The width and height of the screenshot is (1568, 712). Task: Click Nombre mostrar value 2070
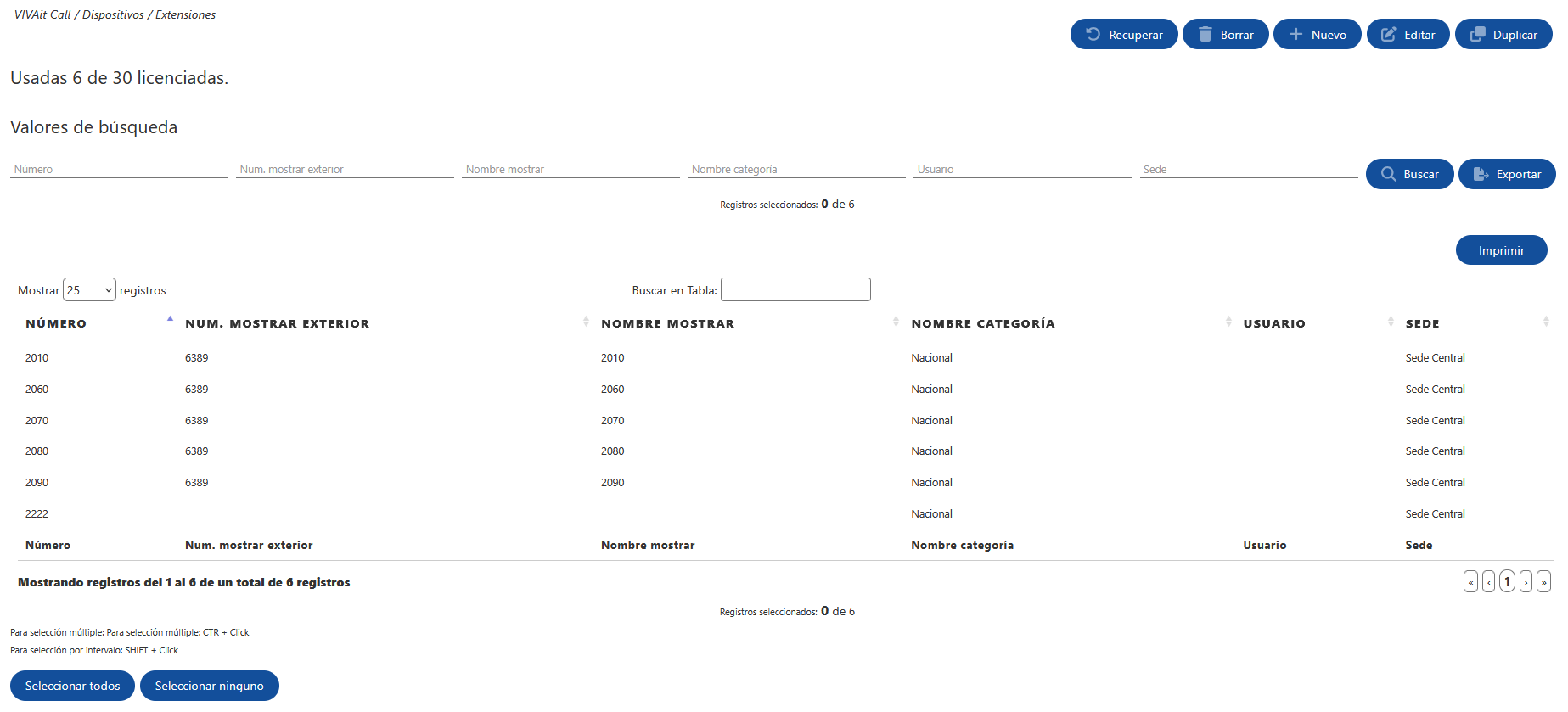pyautogui.click(x=612, y=420)
